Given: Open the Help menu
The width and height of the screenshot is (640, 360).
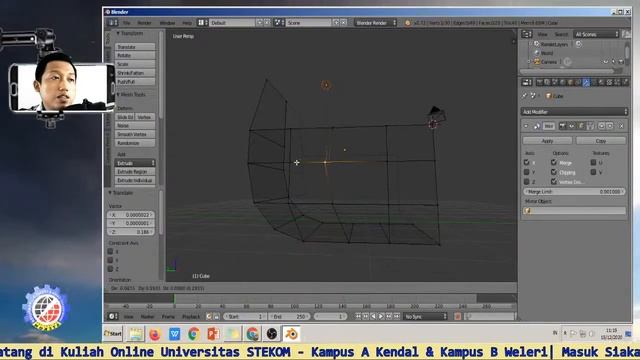Looking at the screenshot, I should (x=187, y=23).
